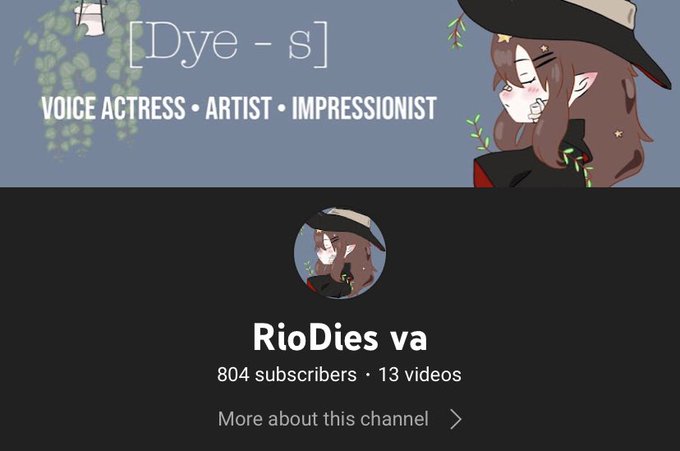Click the [Dye - s] banner title

229,44
